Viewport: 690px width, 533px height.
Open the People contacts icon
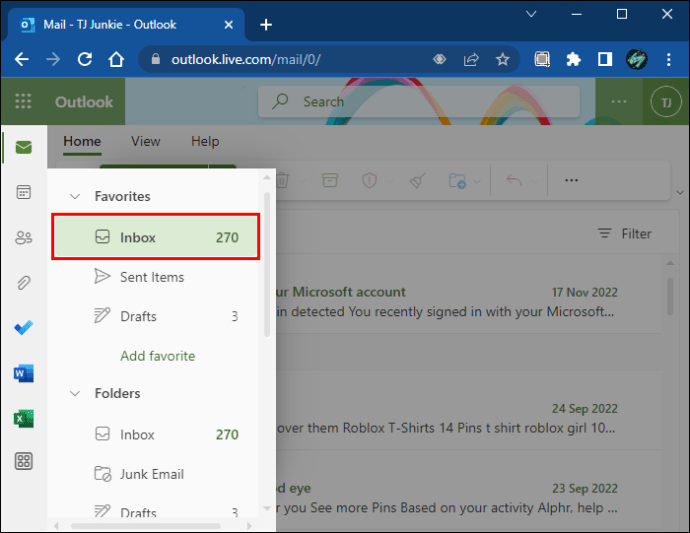pyautogui.click(x=23, y=238)
